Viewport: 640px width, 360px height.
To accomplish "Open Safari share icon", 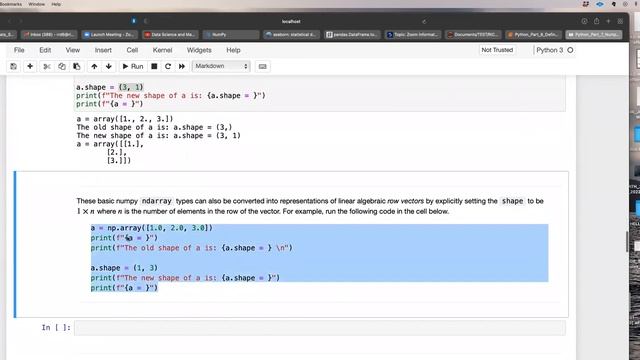I will point(596,21).
